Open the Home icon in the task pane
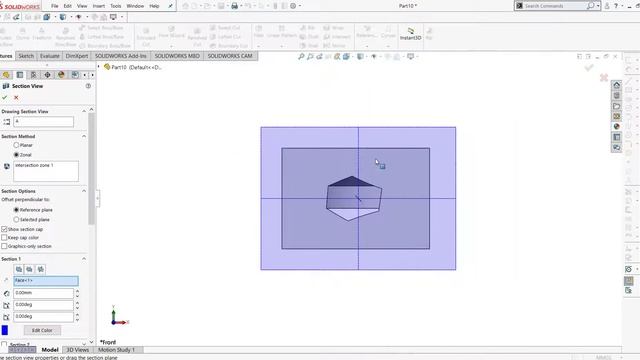Image resolution: width=640 pixels, height=360 pixels. [x=616, y=85]
